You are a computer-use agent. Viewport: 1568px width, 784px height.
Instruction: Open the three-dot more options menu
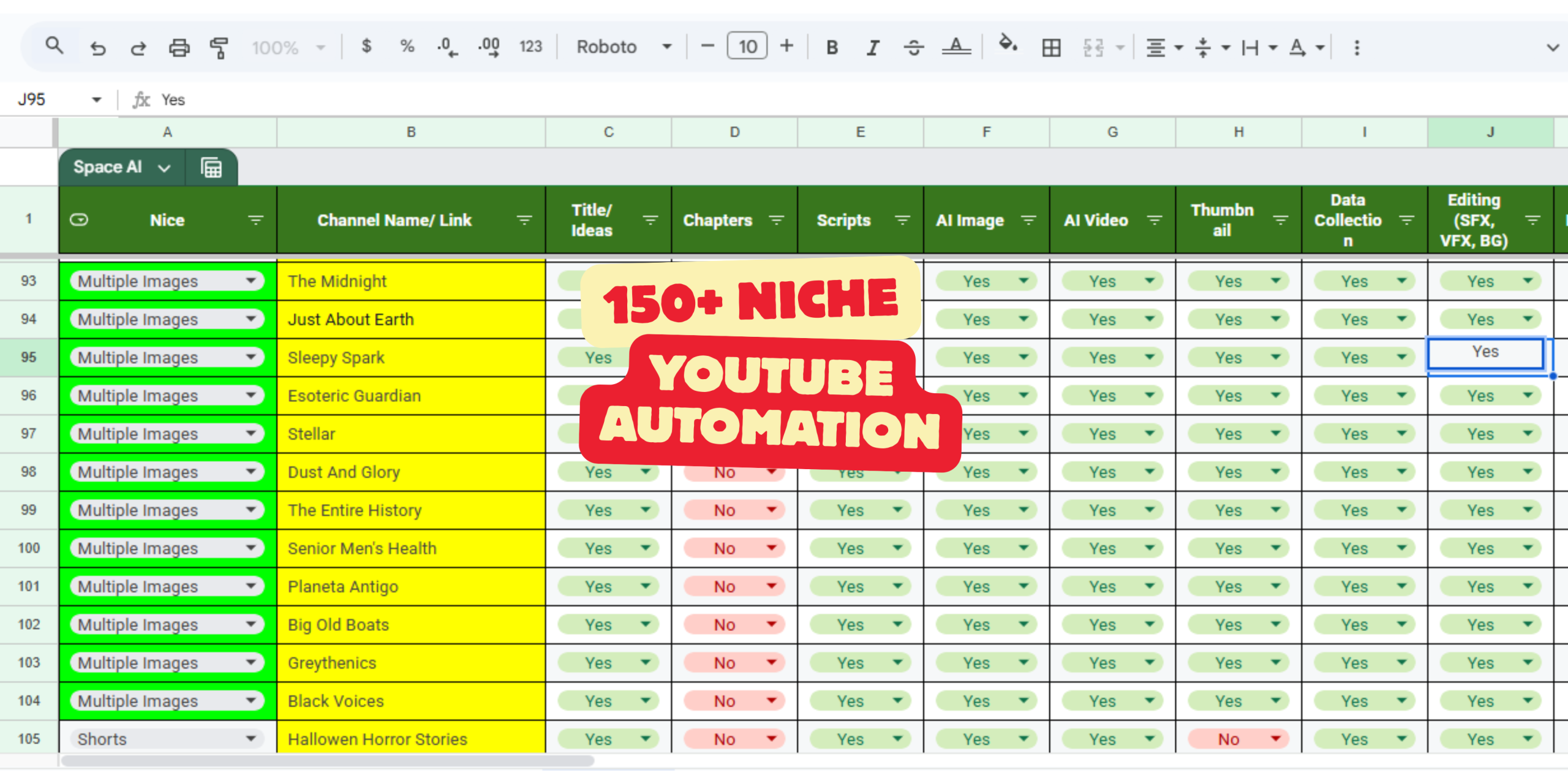click(1357, 47)
